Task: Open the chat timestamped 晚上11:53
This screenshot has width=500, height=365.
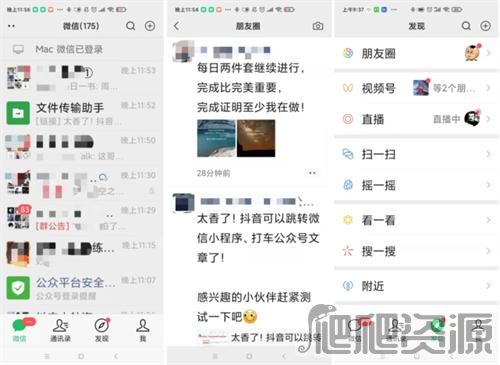Action: pos(82,78)
